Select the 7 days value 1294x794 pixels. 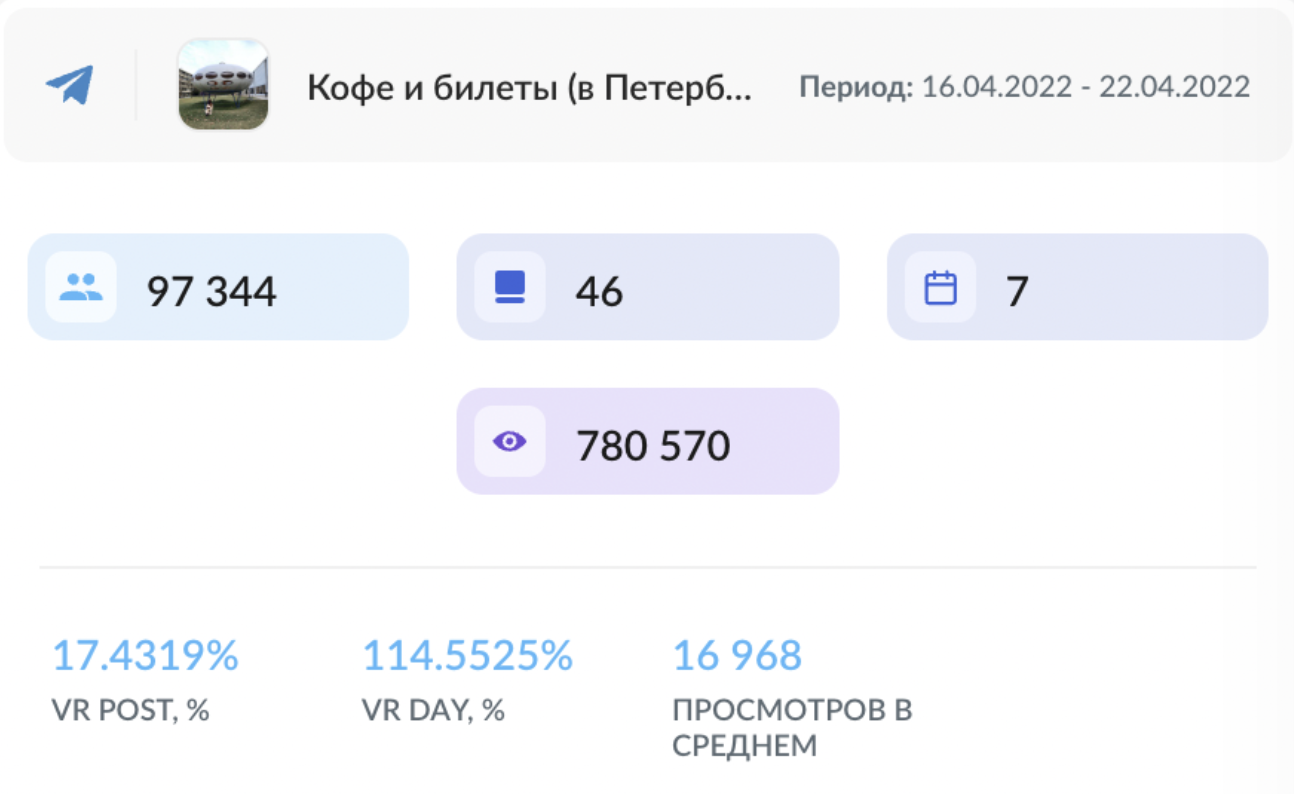pos(1017,292)
